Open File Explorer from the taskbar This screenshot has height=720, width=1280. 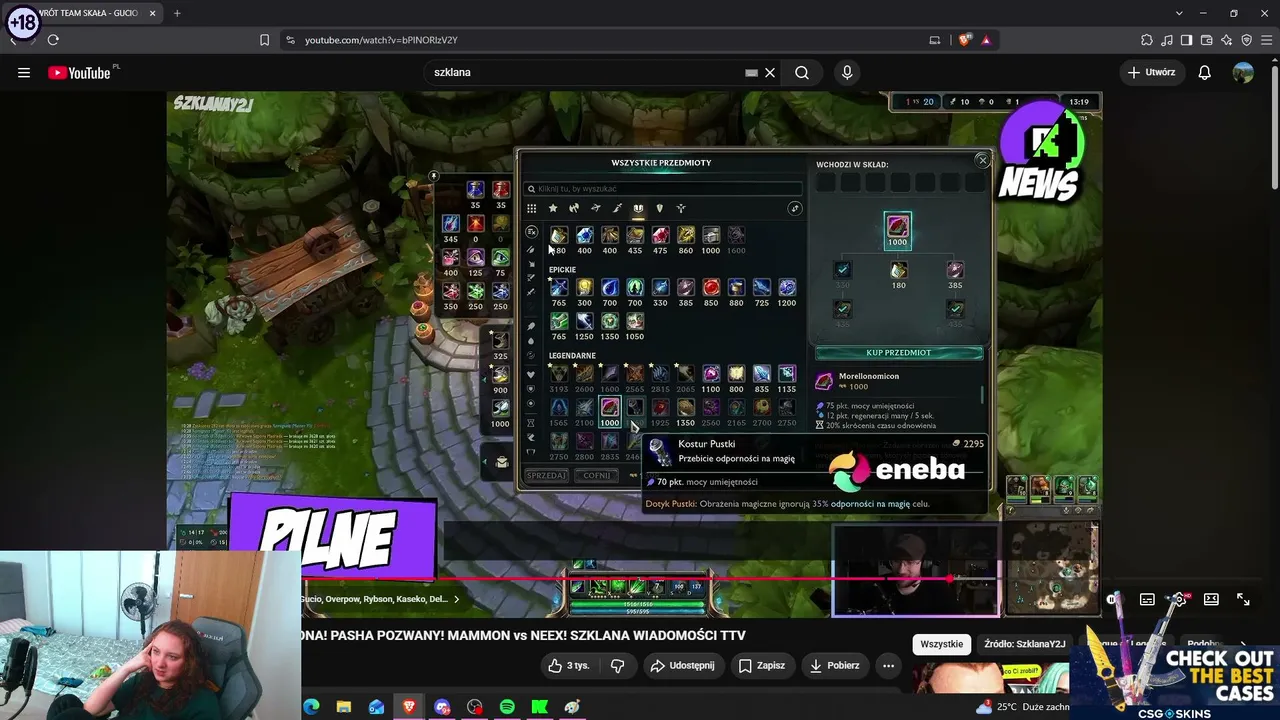pyautogui.click(x=344, y=707)
